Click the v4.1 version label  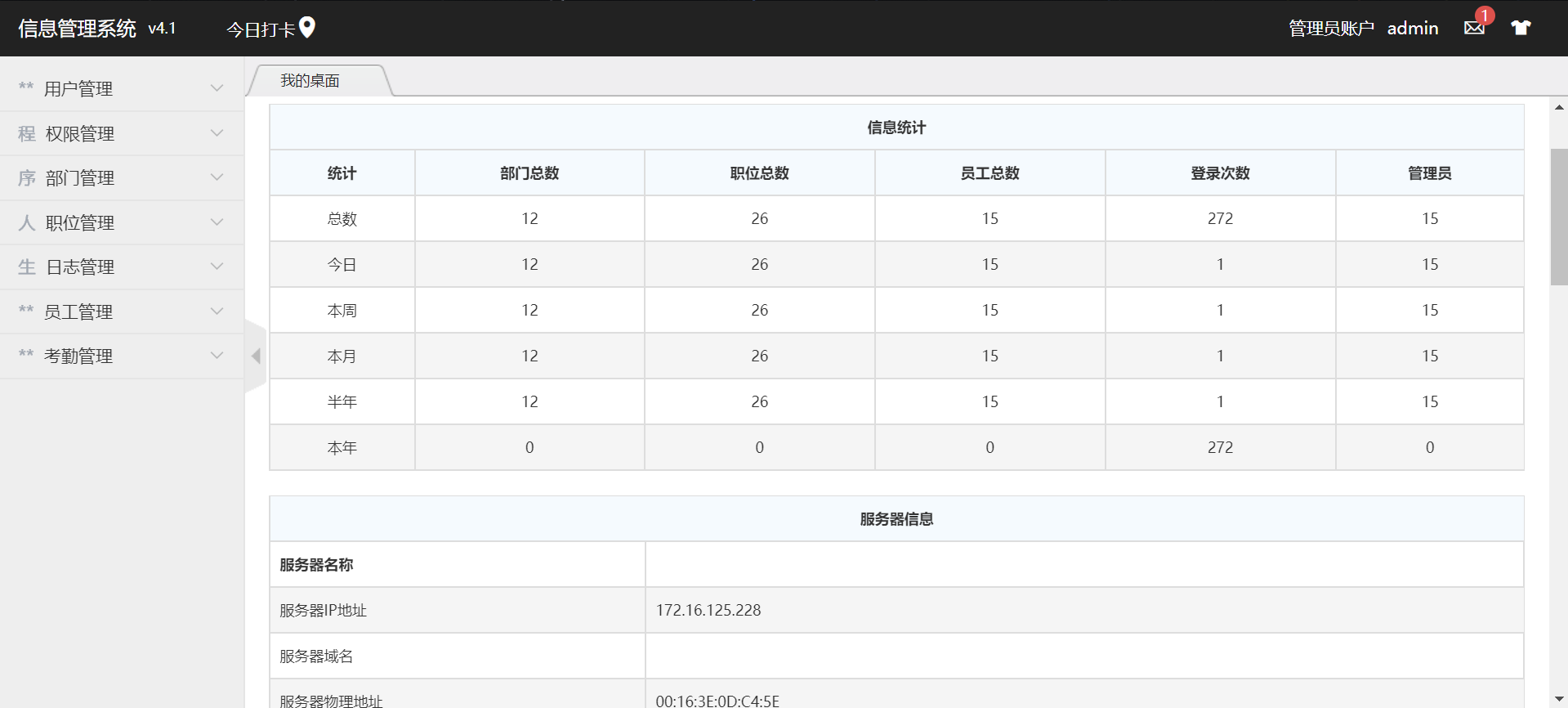point(162,29)
